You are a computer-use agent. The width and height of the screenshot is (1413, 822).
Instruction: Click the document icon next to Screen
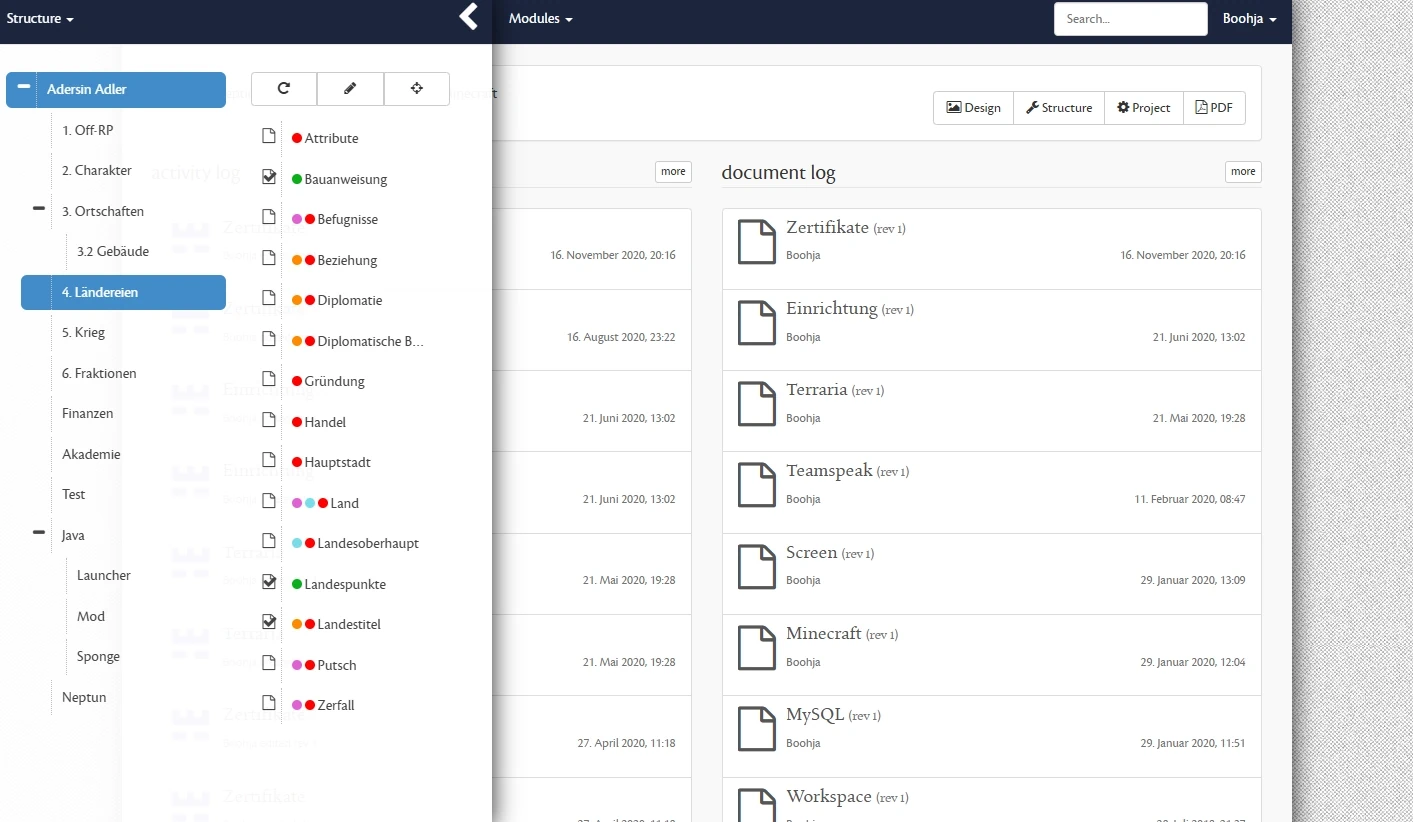point(756,566)
